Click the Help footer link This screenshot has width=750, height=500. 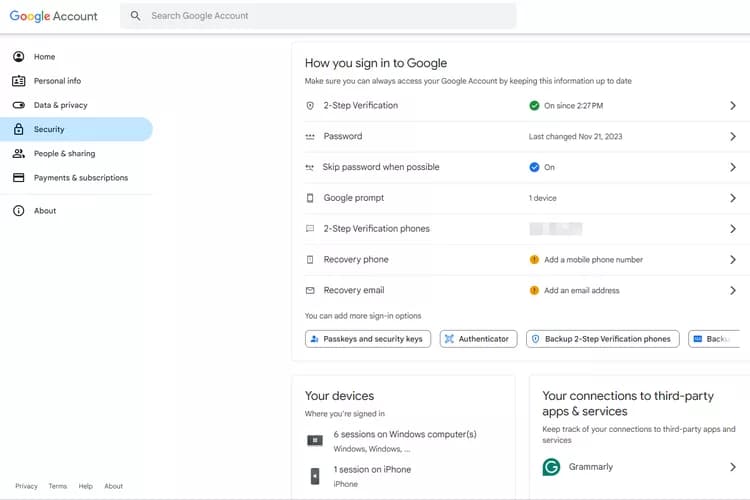86,486
